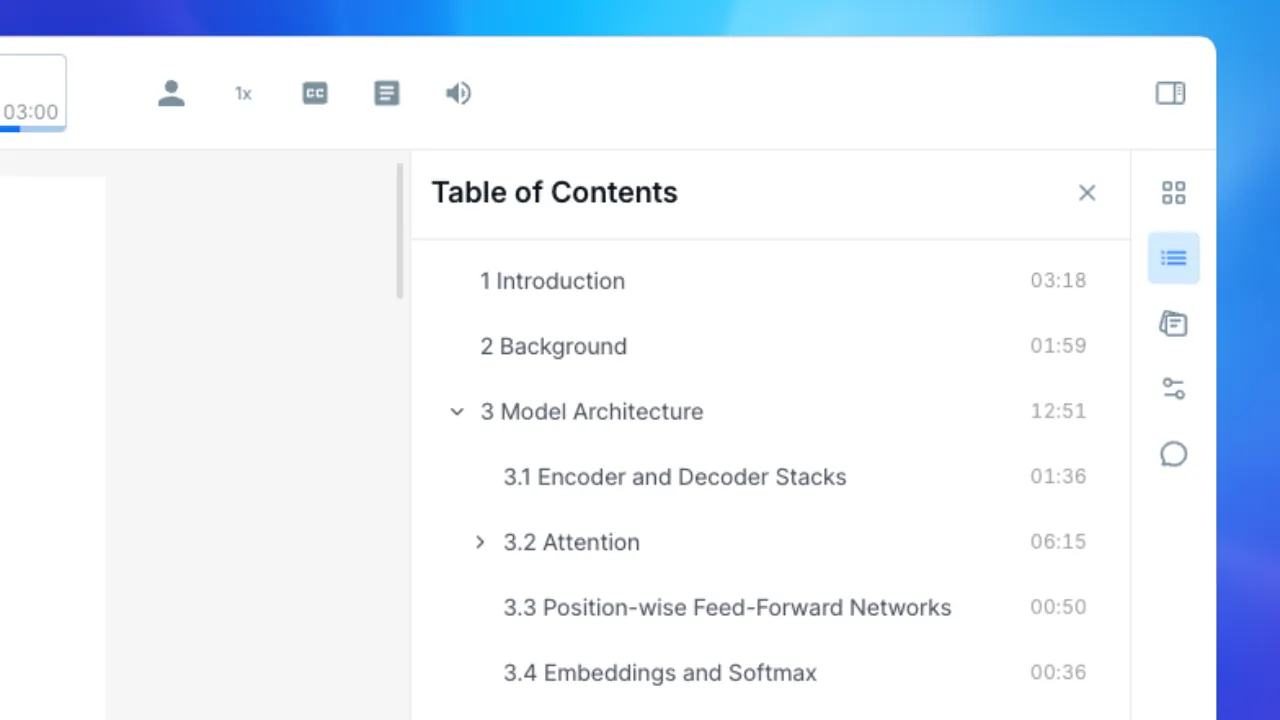
Task: Click the 03:00 playback time indicator
Action: (30, 112)
